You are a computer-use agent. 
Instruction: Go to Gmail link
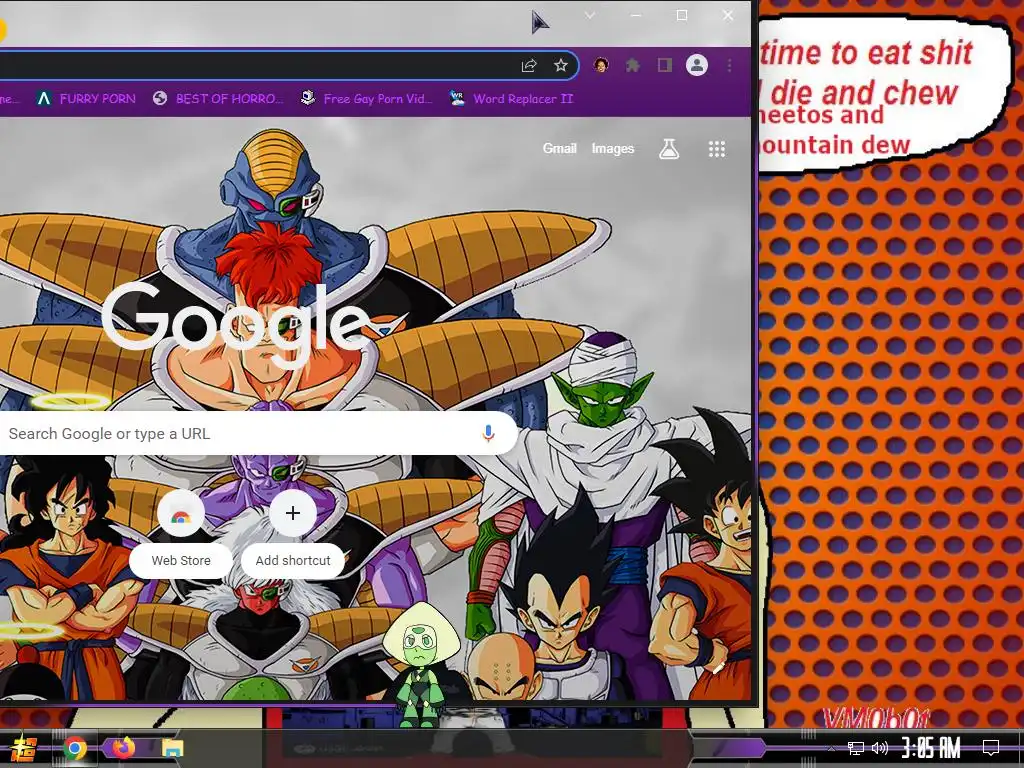(x=559, y=148)
